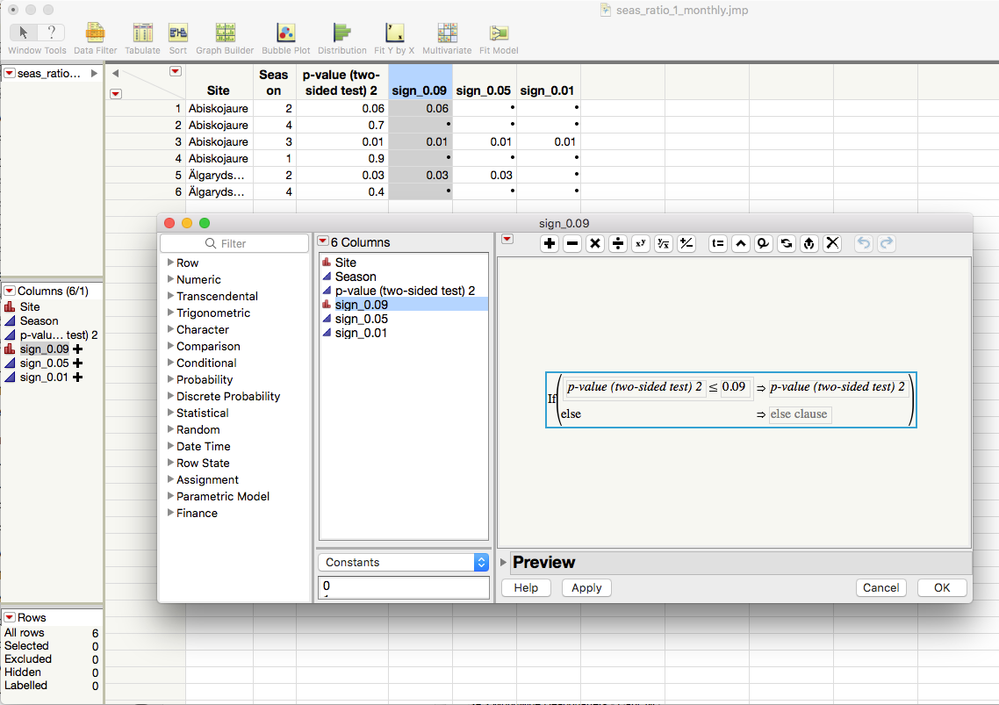Insert the divide operator in formula editor
Image resolution: width=999 pixels, height=705 pixels.
(618, 243)
